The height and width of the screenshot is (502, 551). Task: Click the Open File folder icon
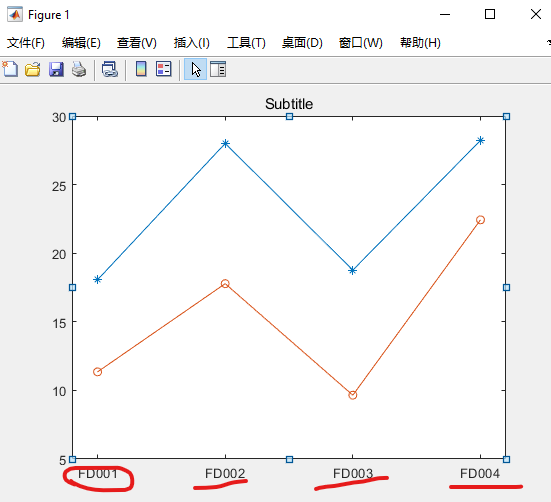[x=33, y=69]
